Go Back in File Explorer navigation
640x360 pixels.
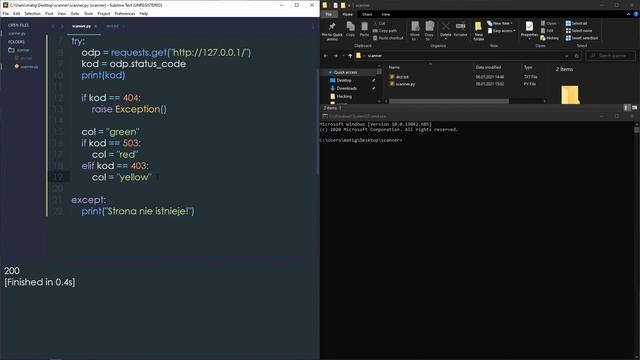click(326, 56)
